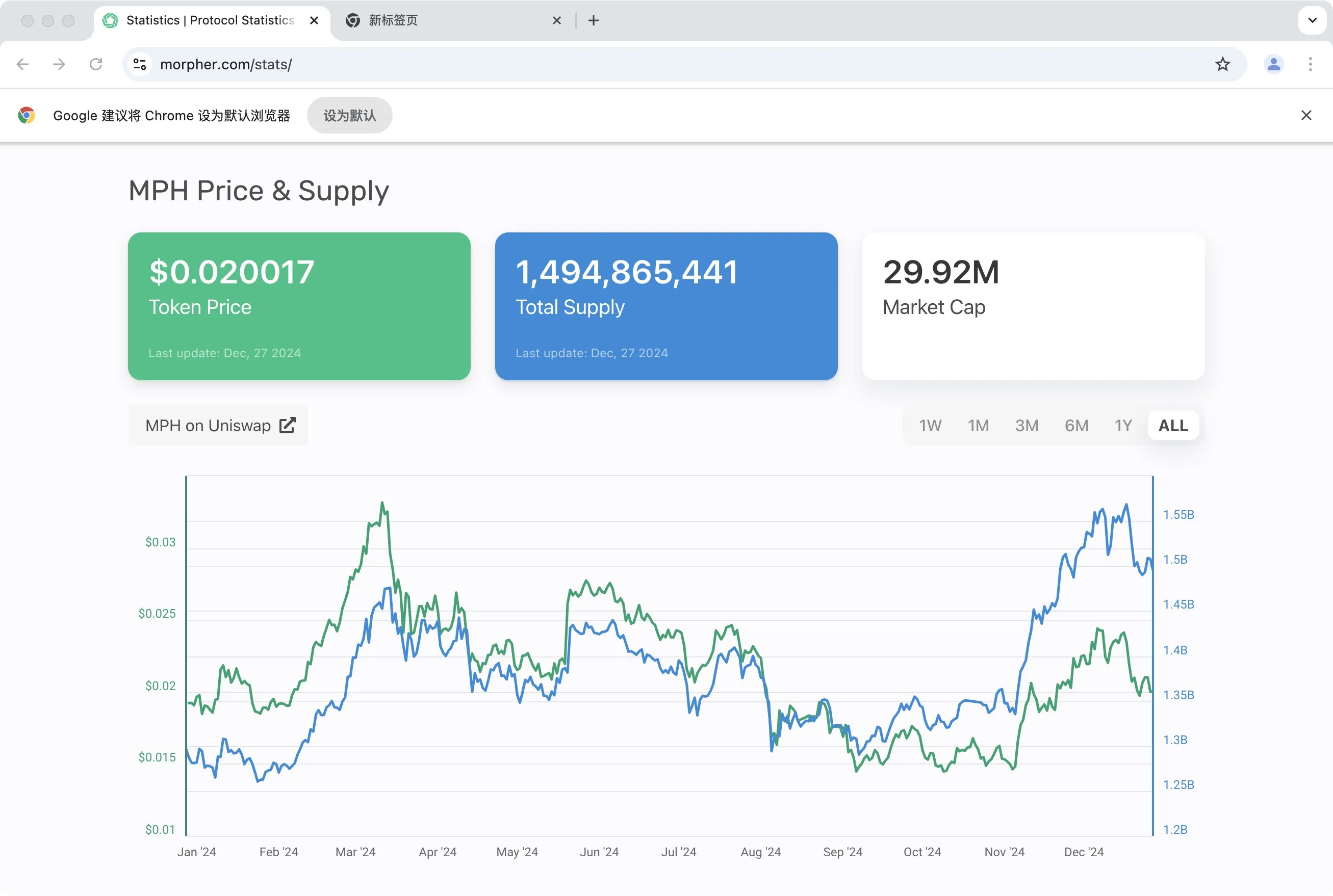
Task: Select the 1Y chart range
Action: tap(1123, 426)
